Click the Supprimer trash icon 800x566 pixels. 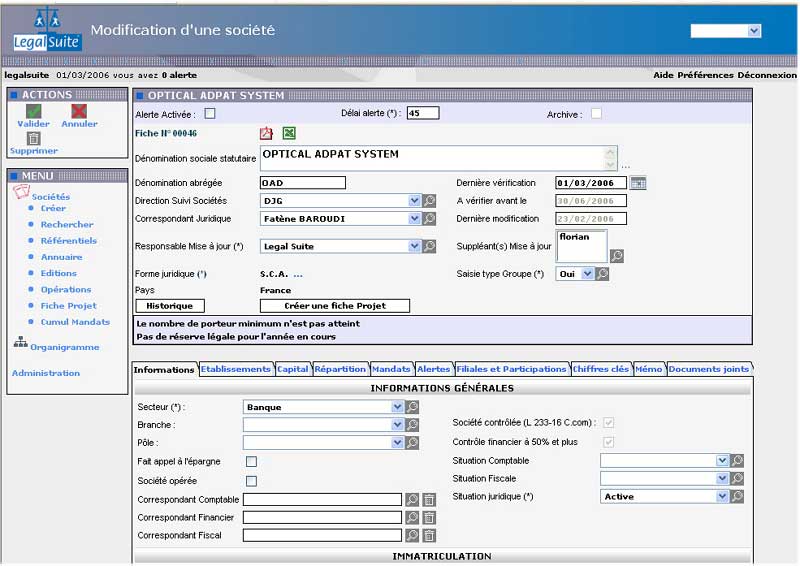[x=34, y=138]
